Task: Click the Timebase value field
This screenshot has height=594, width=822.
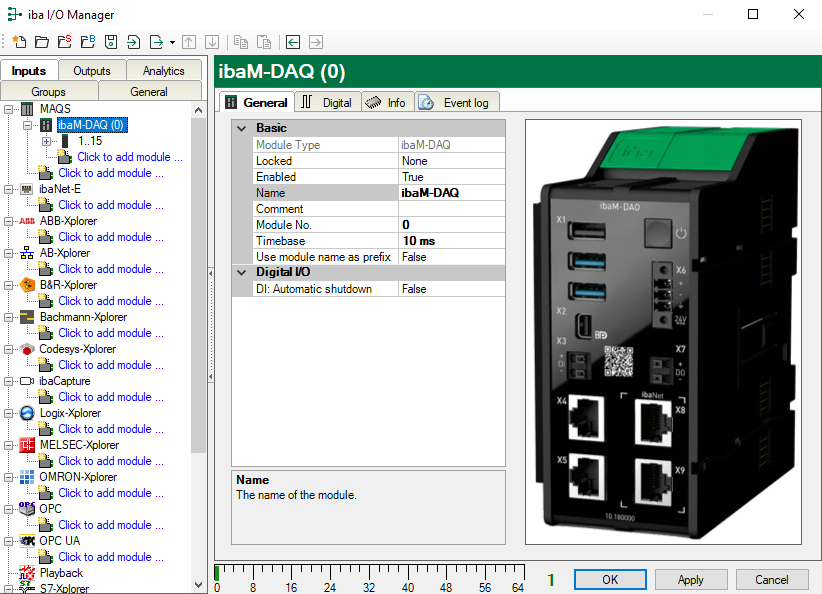Action: pos(450,241)
